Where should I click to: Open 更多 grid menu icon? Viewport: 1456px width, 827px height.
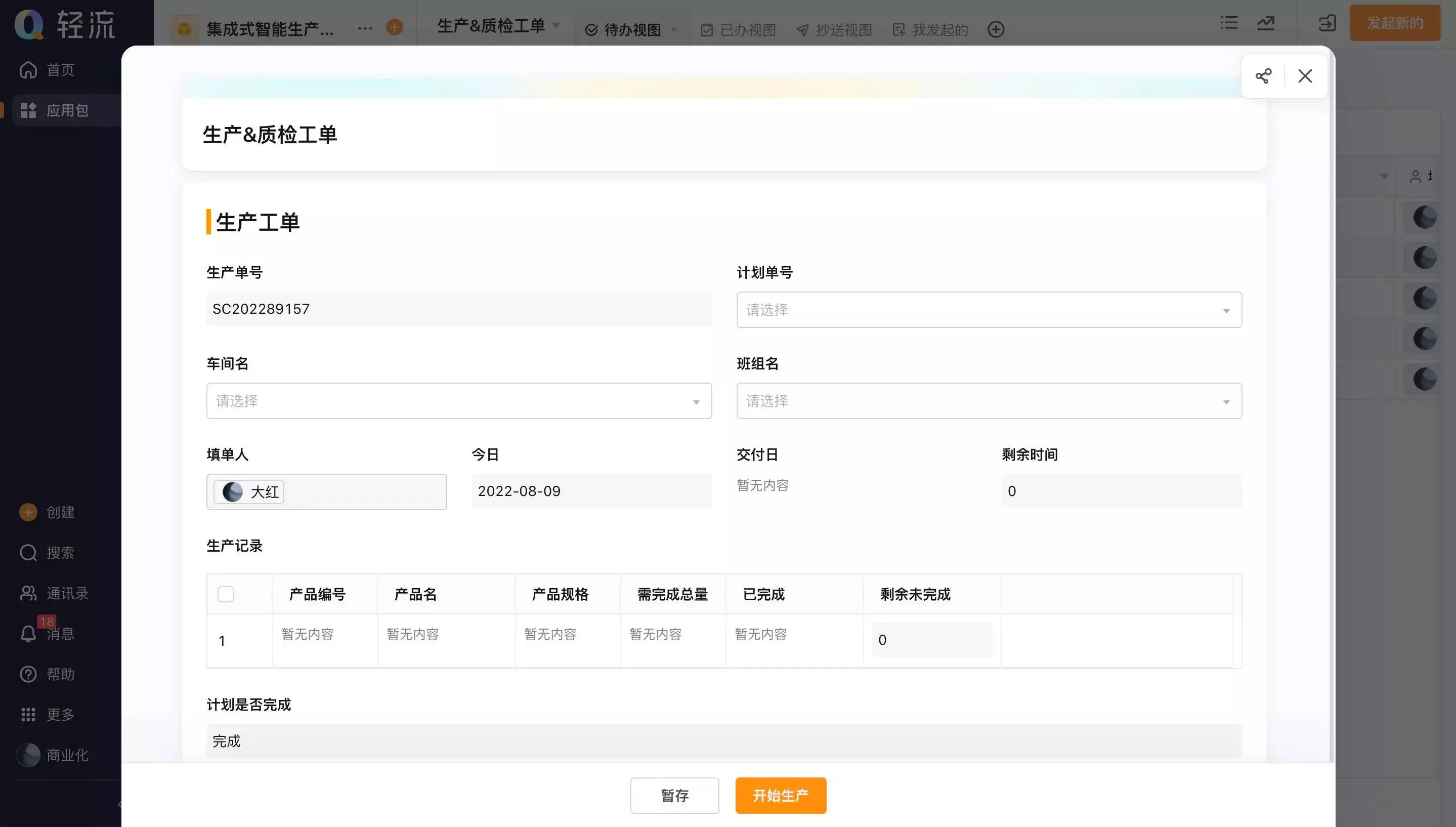[28, 715]
